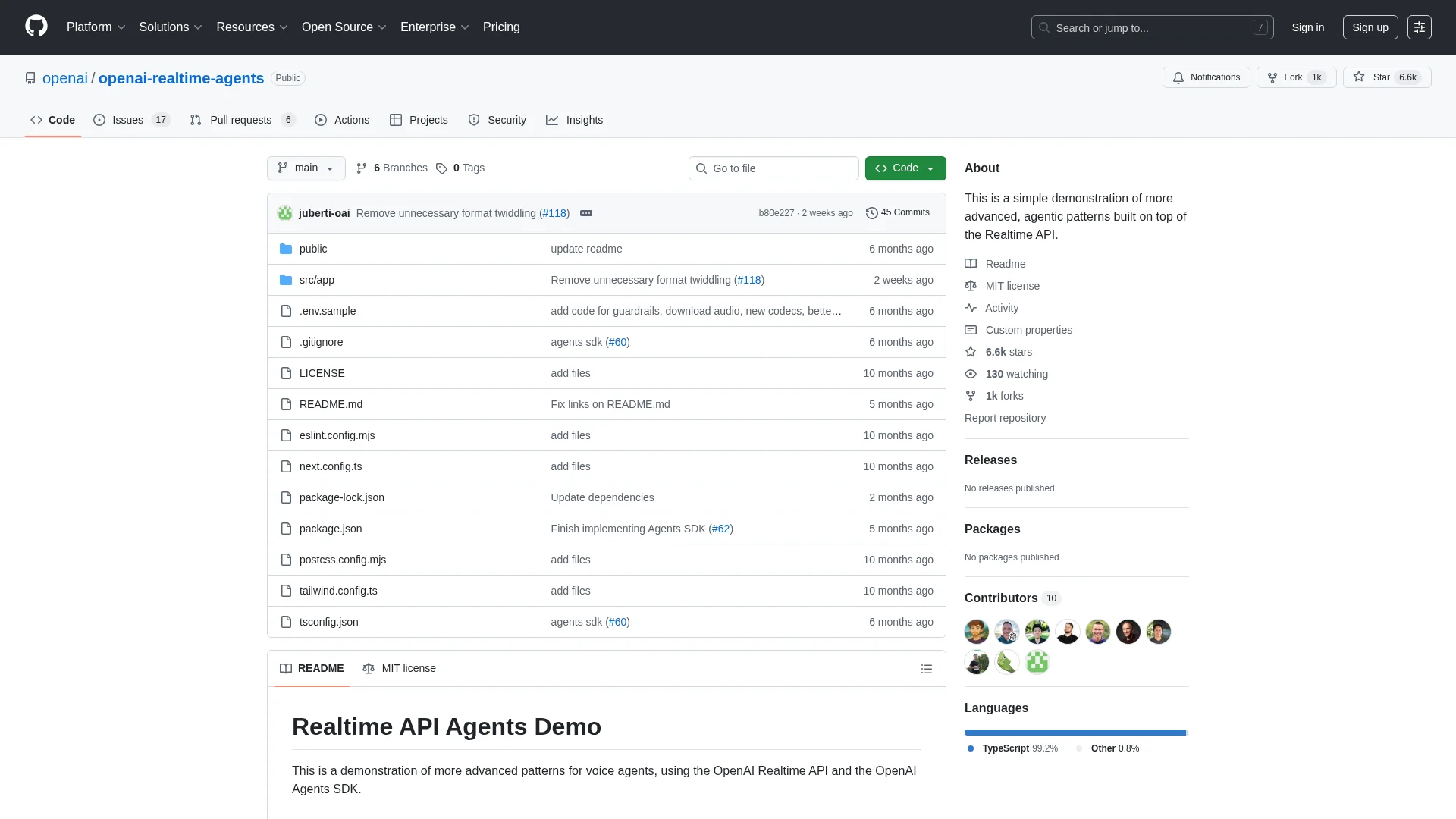Switch to the Issues tab
This screenshot has width=1456, height=819.
click(x=127, y=120)
